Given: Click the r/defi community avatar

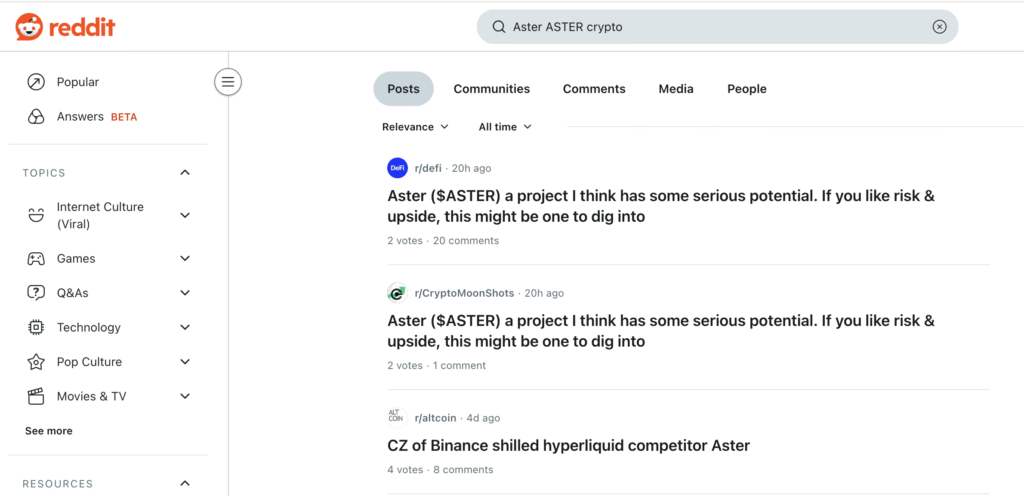Looking at the screenshot, I should click(x=397, y=168).
